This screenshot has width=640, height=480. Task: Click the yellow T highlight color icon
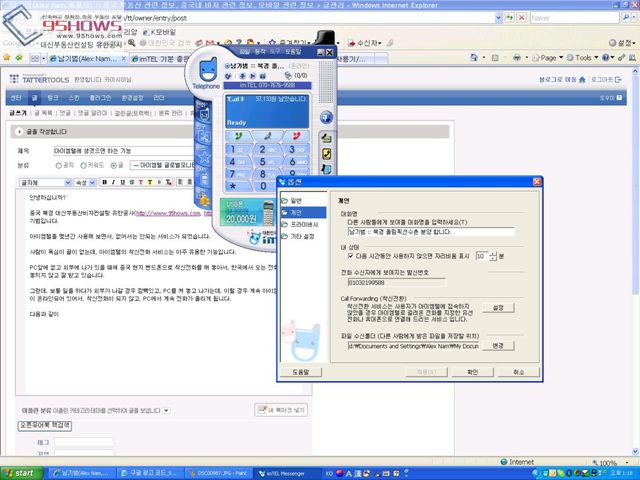[x=150, y=182]
